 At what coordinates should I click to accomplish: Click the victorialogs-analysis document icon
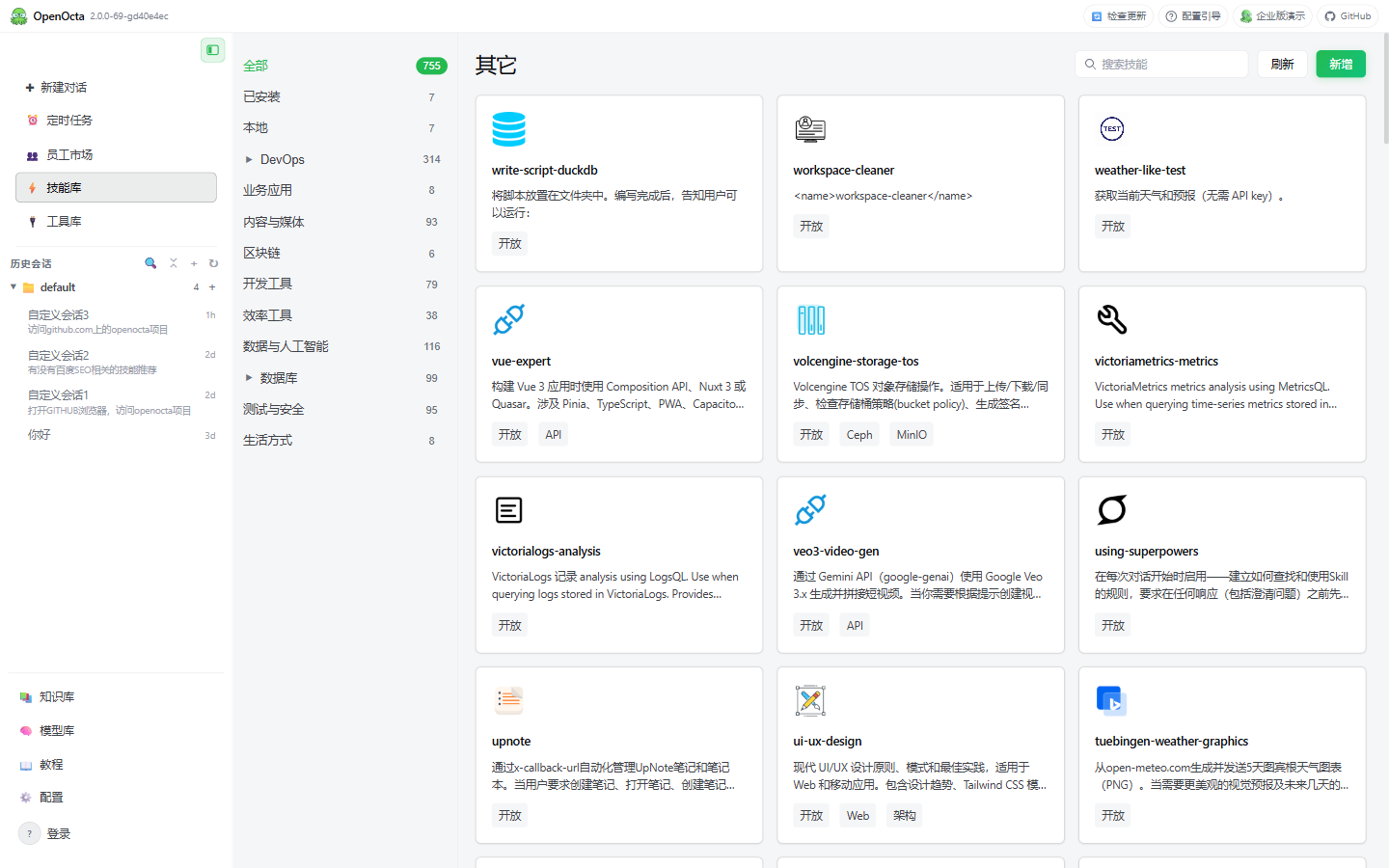[508, 510]
